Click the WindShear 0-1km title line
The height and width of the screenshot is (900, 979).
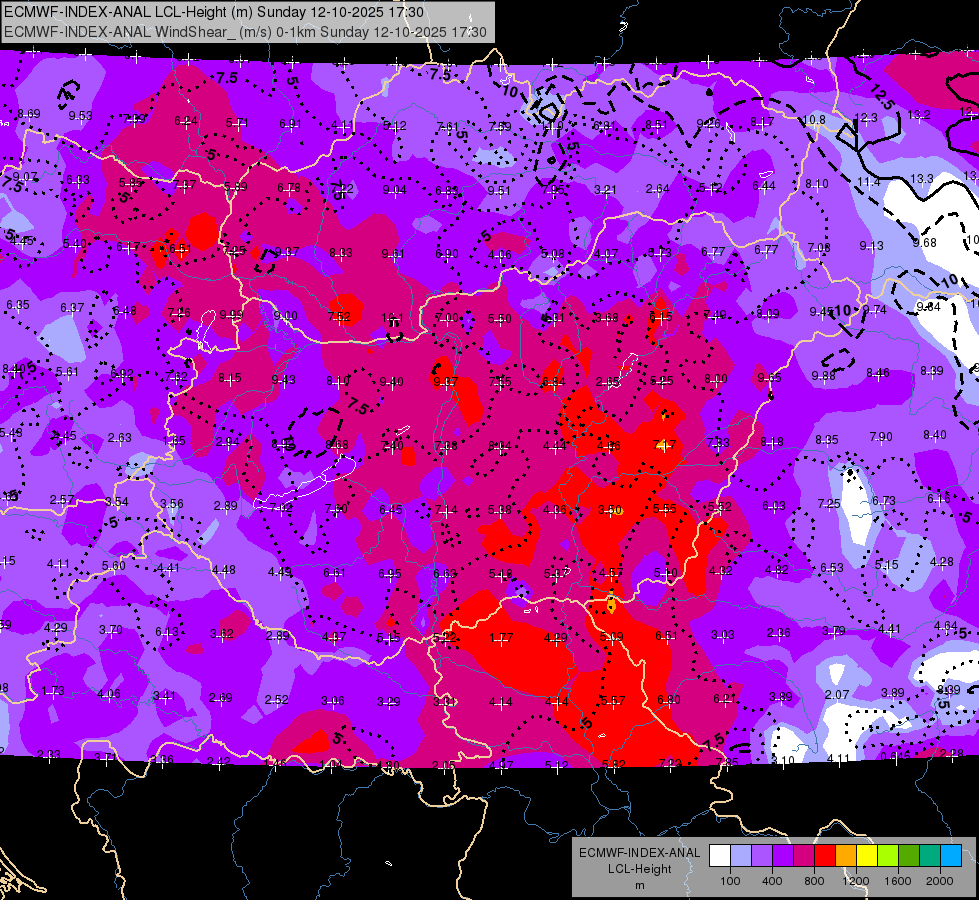[245, 32]
